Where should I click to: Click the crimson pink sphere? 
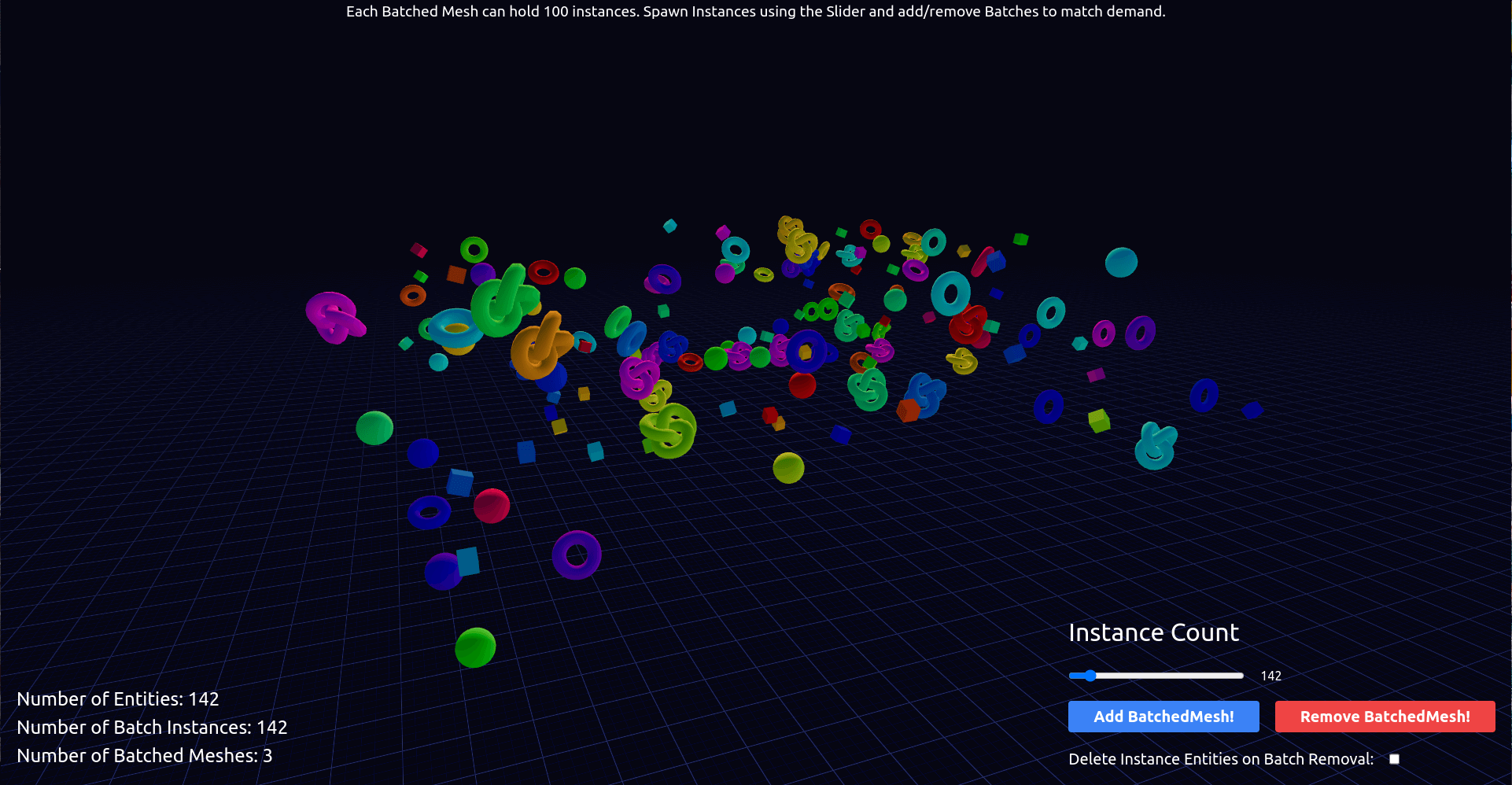point(492,506)
